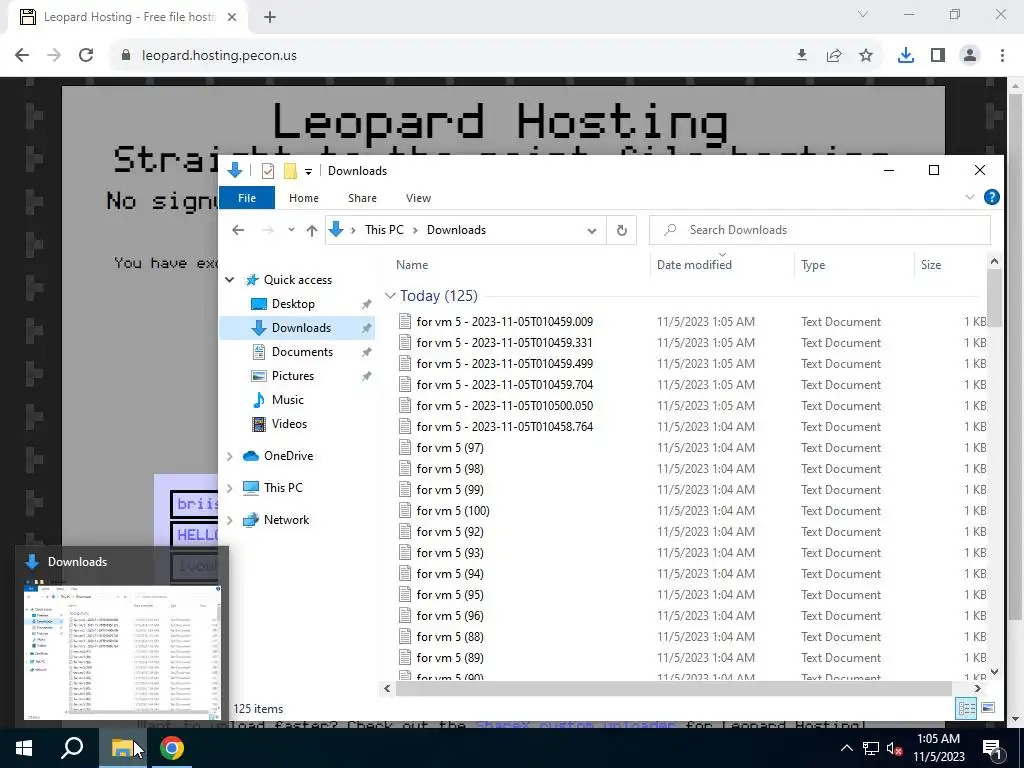Open a new Chrome tab
The width and height of the screenshot is (1024, 768).
click(x=270, y=17)
